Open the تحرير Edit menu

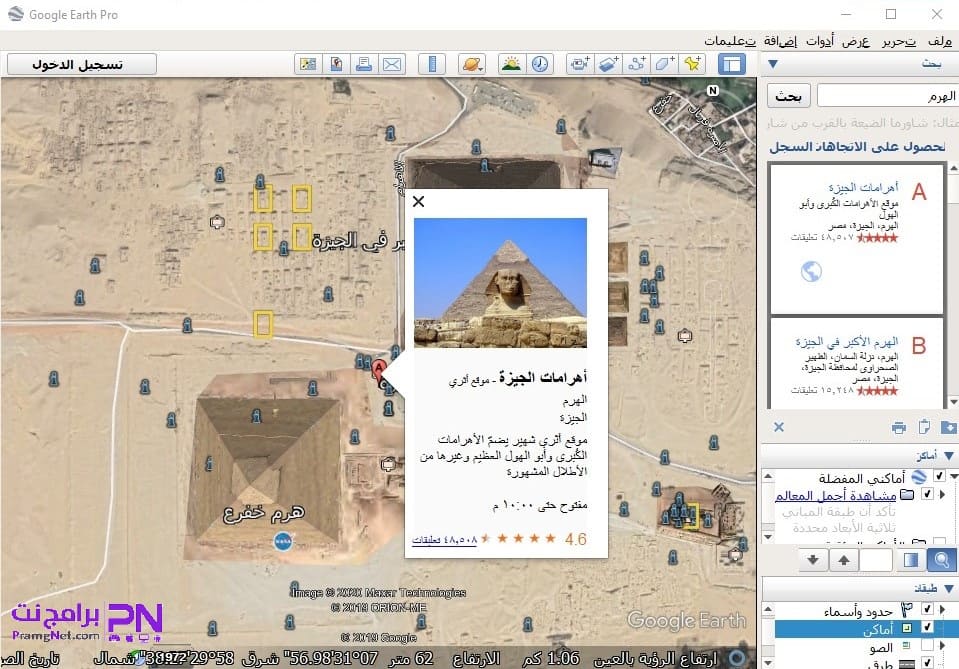pos(898,41)
